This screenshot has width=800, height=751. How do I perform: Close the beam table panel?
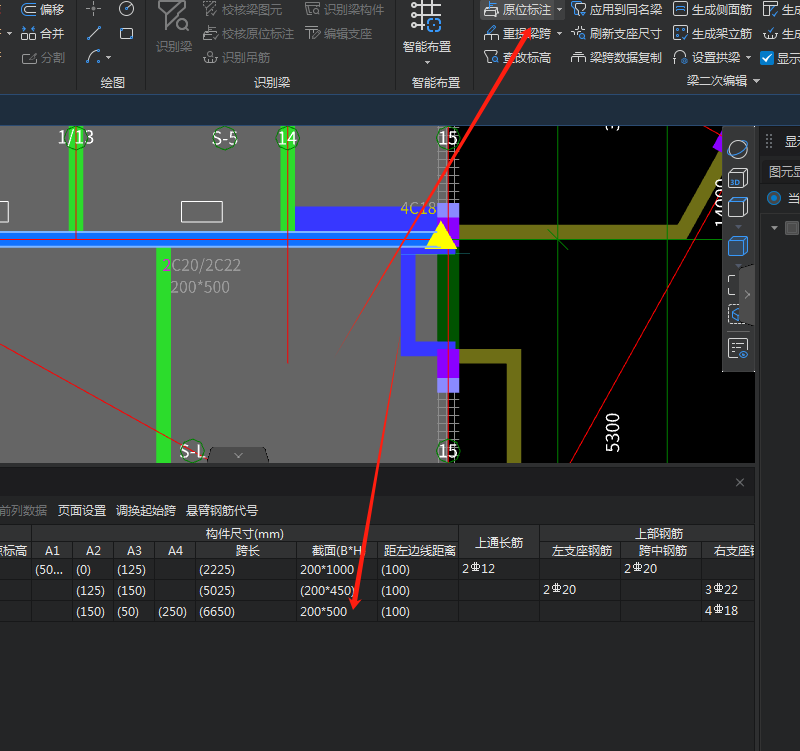tap(740, 483)
